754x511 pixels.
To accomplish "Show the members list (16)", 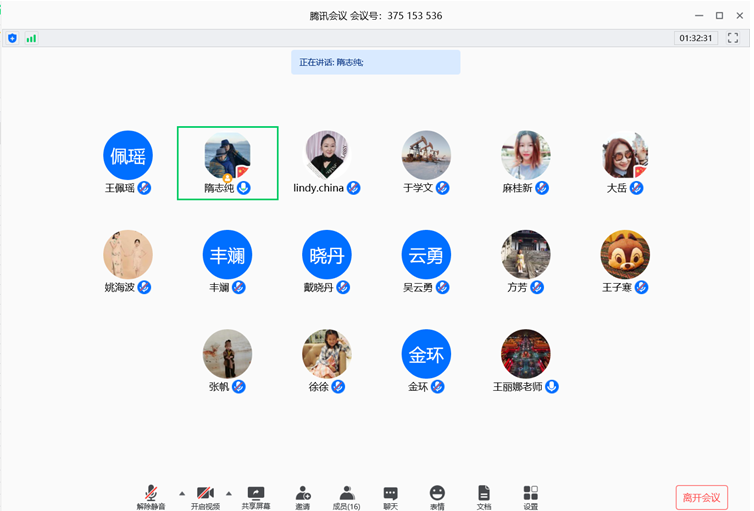I will (346, 495).
